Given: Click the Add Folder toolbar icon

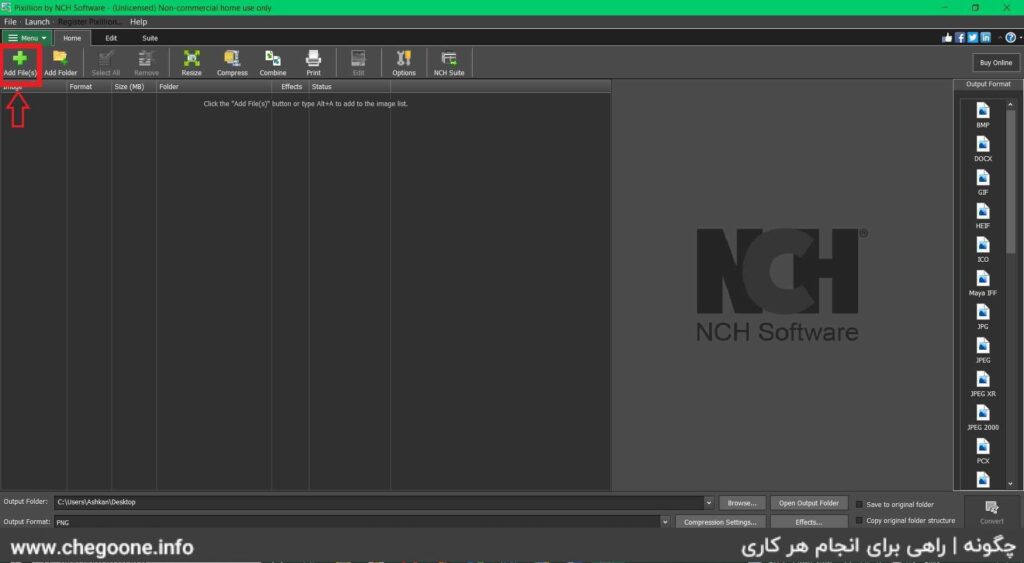Looking at the screenshot, I should click(60, 63).
